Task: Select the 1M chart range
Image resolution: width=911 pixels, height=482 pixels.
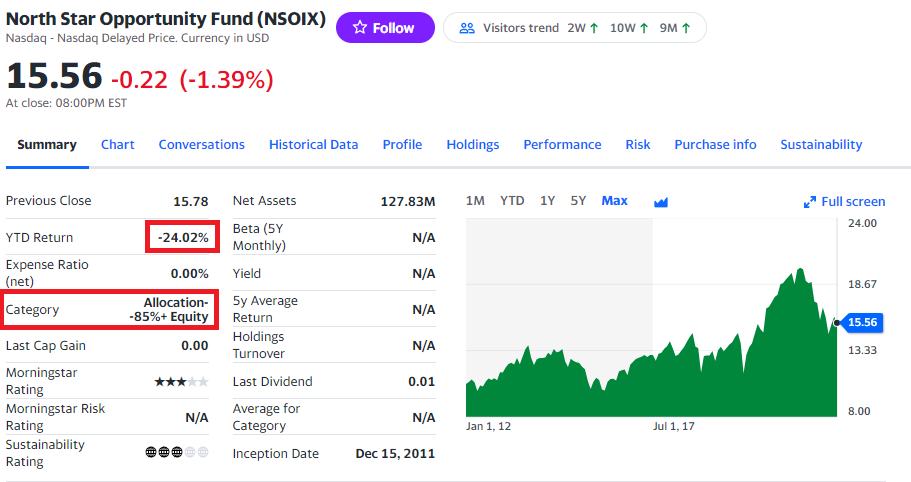Action: pyautogui.click(x=475, y=201)
